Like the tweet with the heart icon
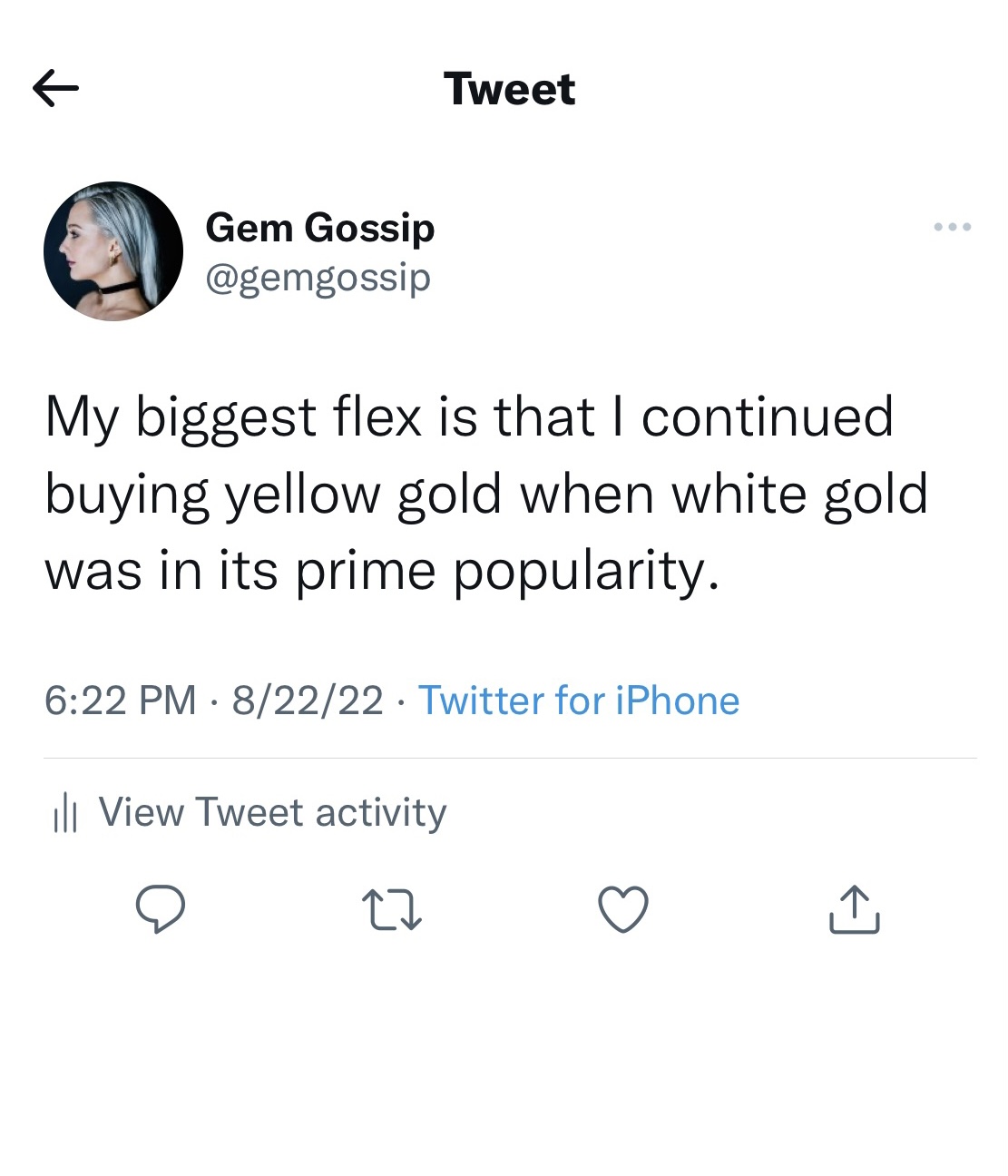The width and height of the screenshot is (1008, 1176). pos(623,909)
